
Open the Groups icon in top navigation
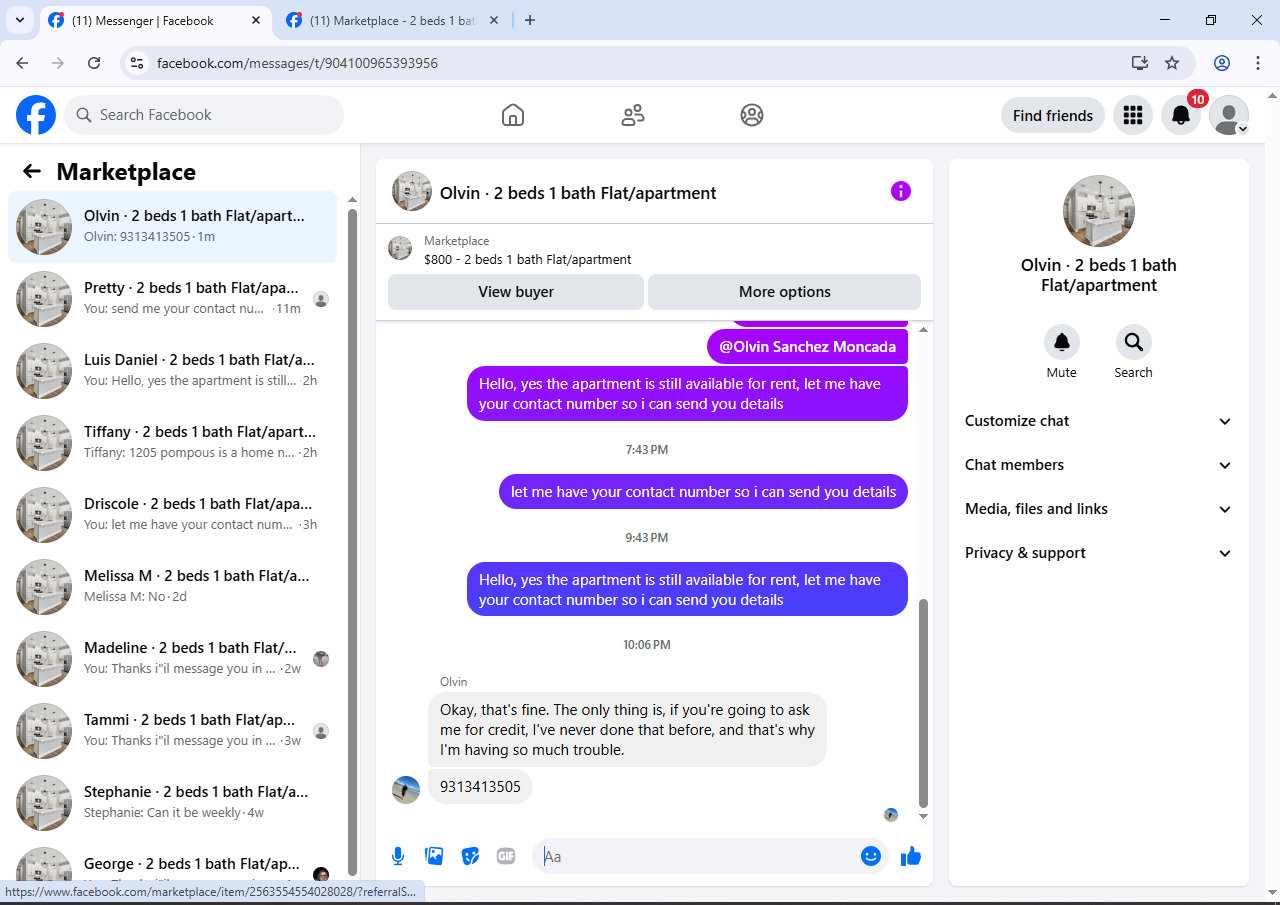752,115
